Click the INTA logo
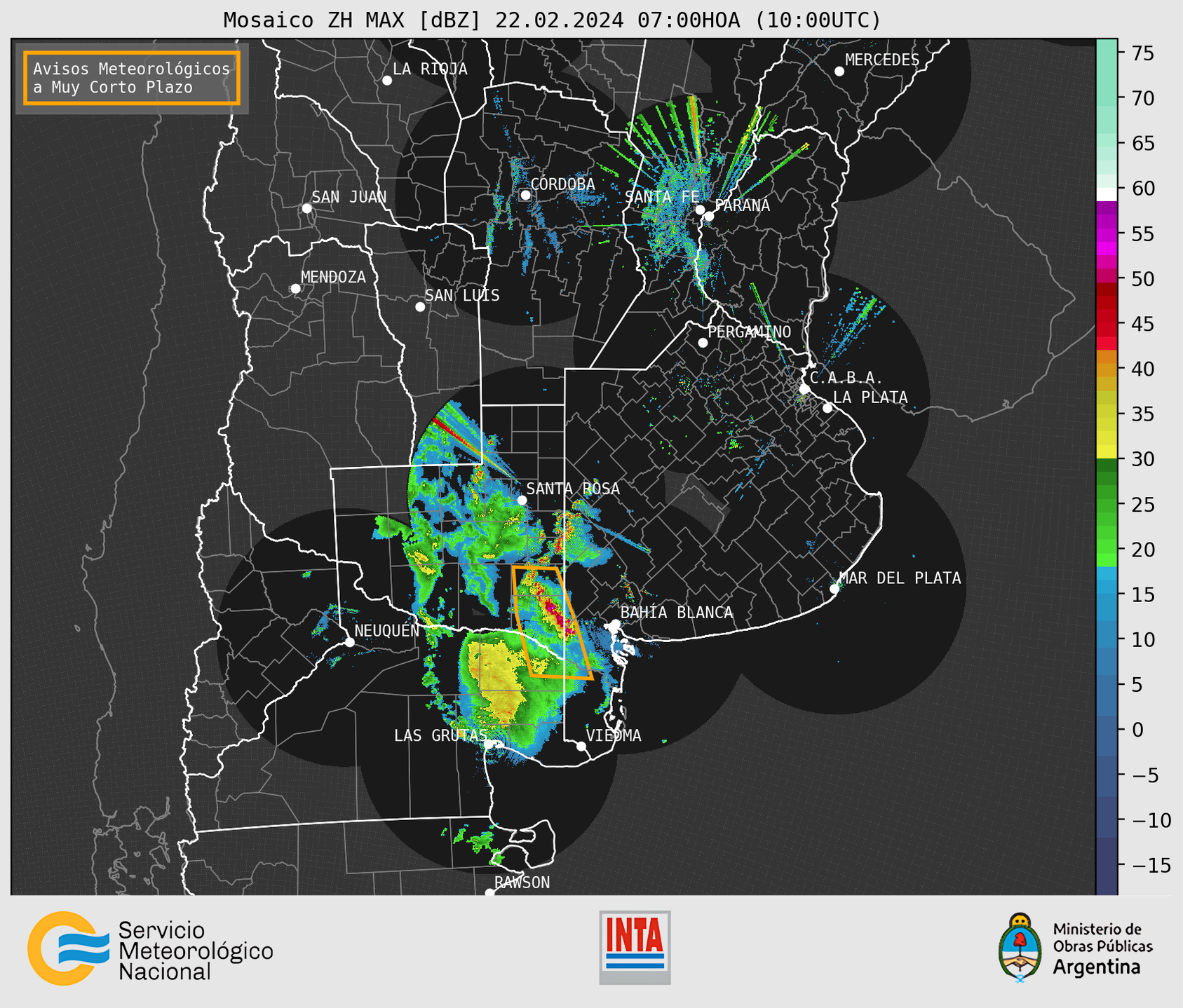 pyautogui.click(x=635, y=948)
